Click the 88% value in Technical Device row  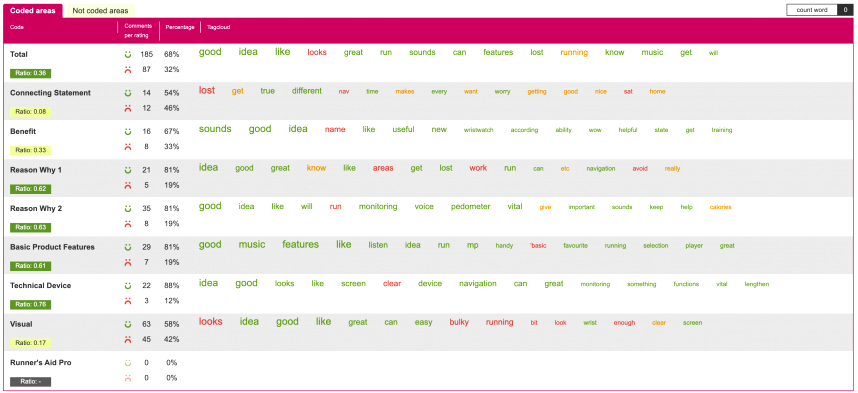click(171, 286)
